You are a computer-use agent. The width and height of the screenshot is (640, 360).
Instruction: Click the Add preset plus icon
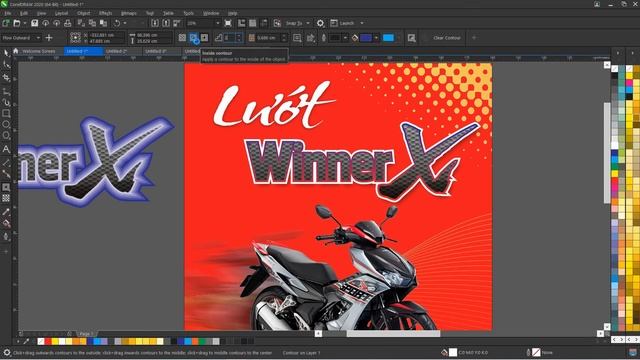click(x=49, y=38)
